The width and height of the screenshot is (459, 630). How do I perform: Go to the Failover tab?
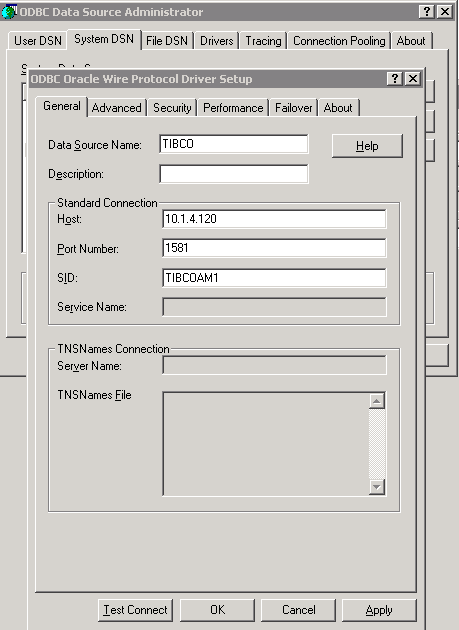click(293, 108)
